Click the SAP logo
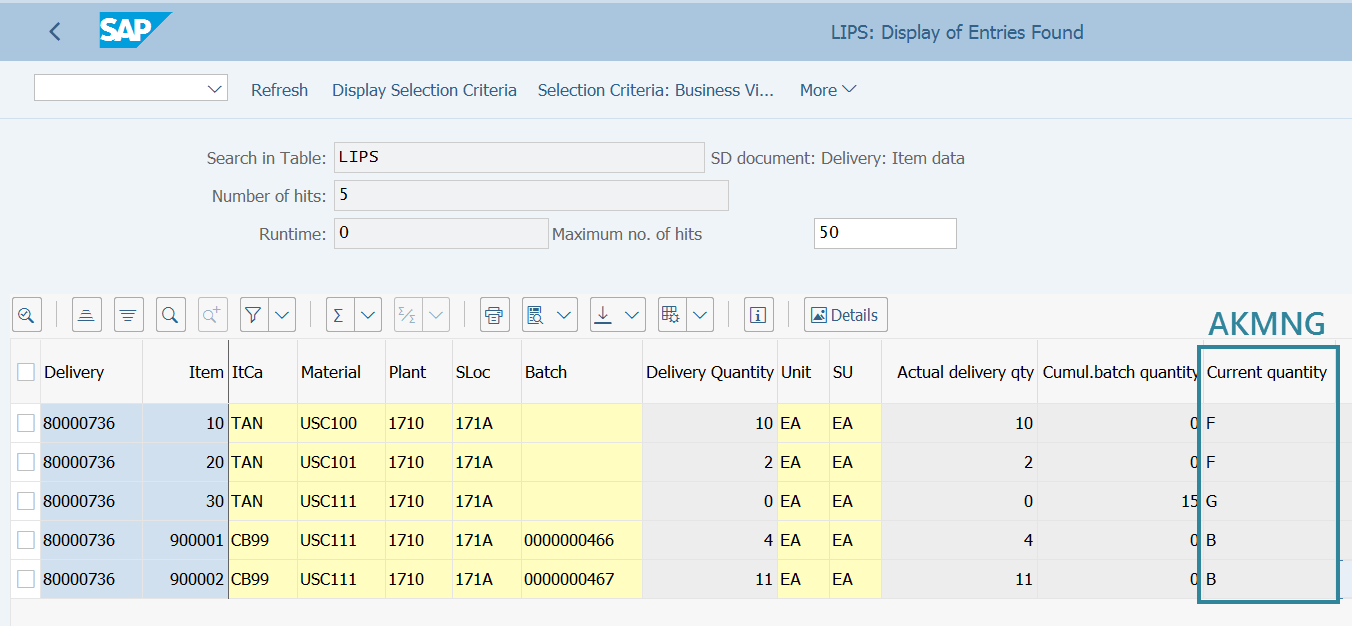 (135, 31)
